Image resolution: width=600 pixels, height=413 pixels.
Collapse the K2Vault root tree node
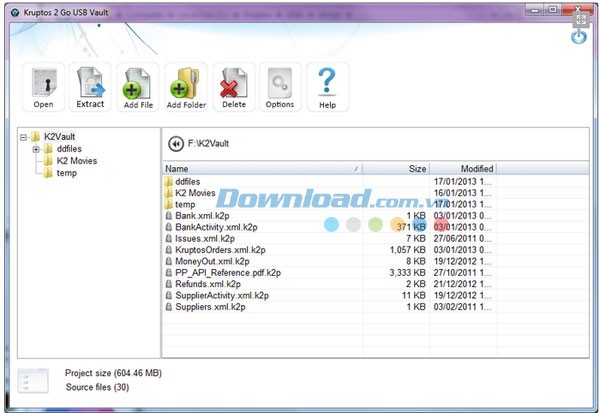(x=23, y=136)
